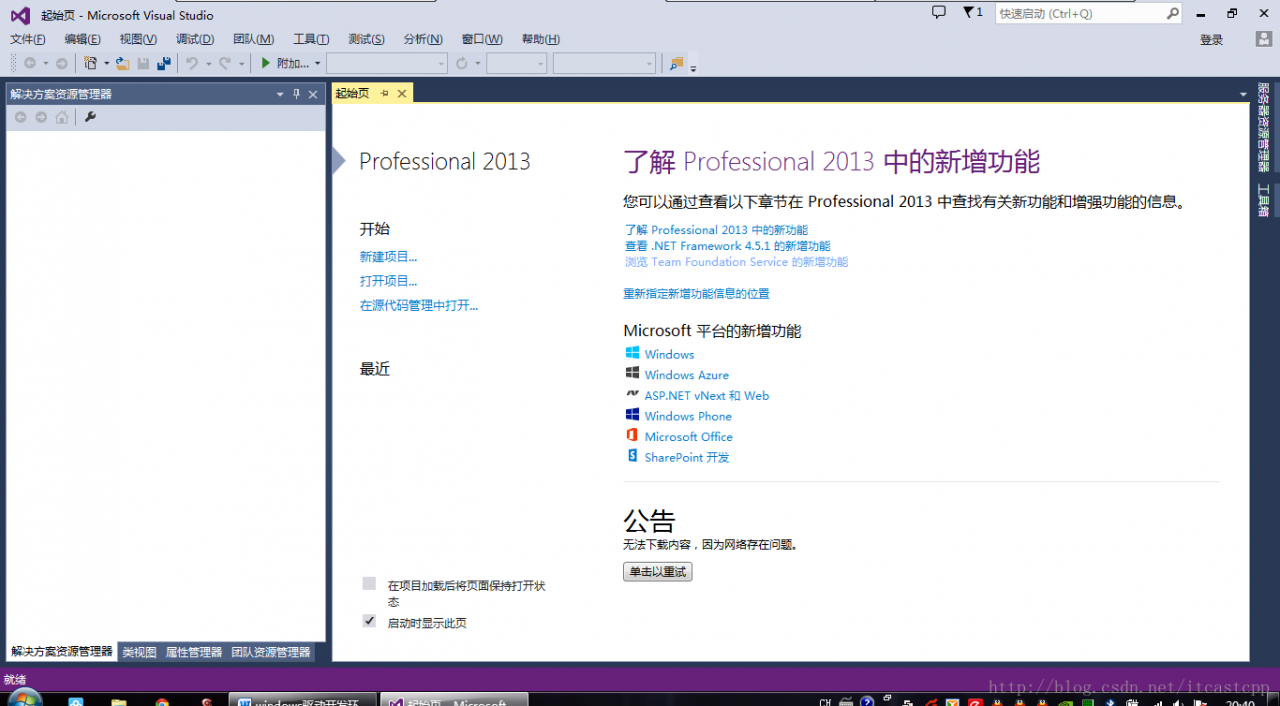Viewport: 1280px width, 706px height.
Task: Open the Solution Configurations combo box
Action: (x=386, y=63)
